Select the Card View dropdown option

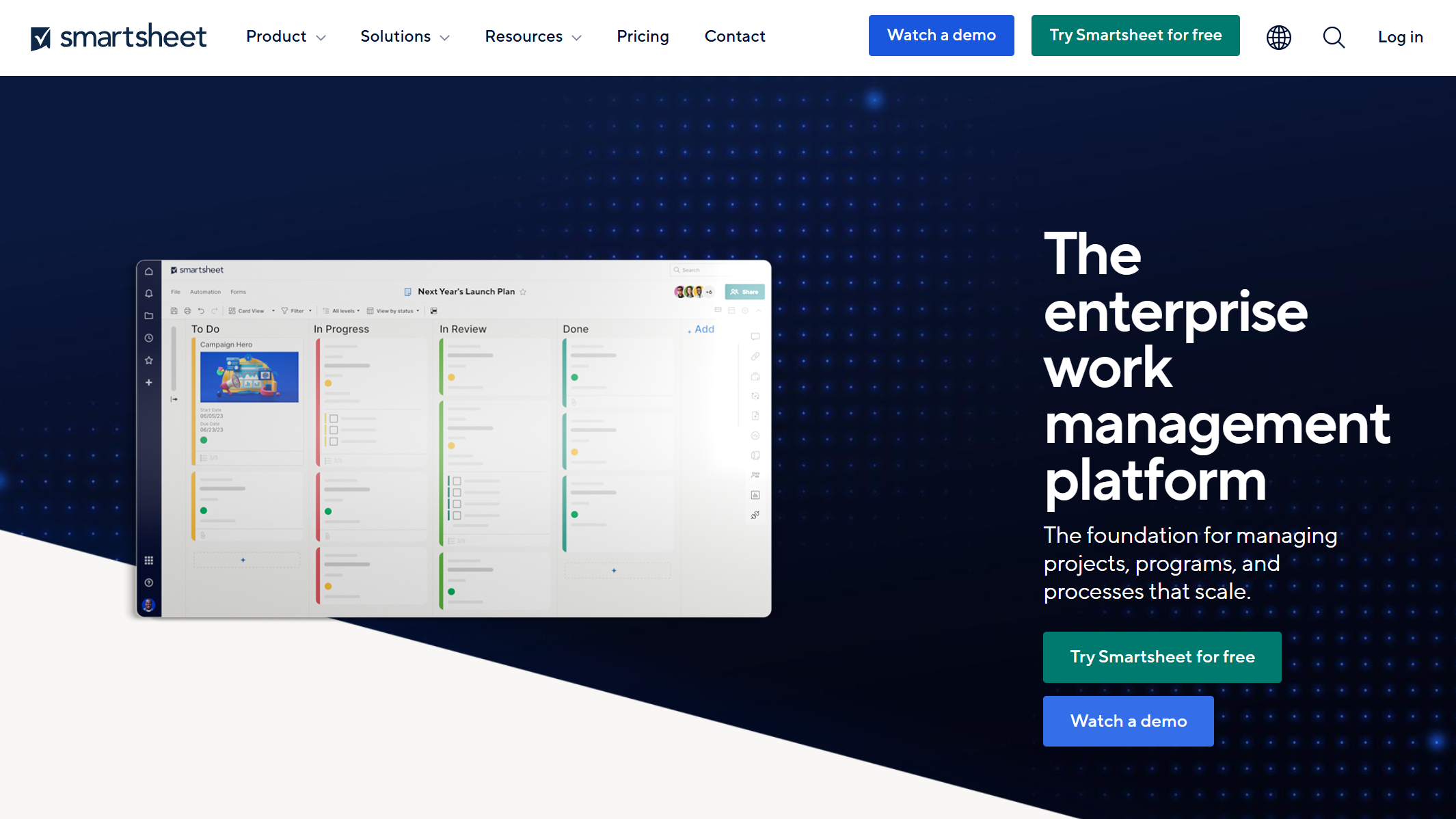click(253, 310)
